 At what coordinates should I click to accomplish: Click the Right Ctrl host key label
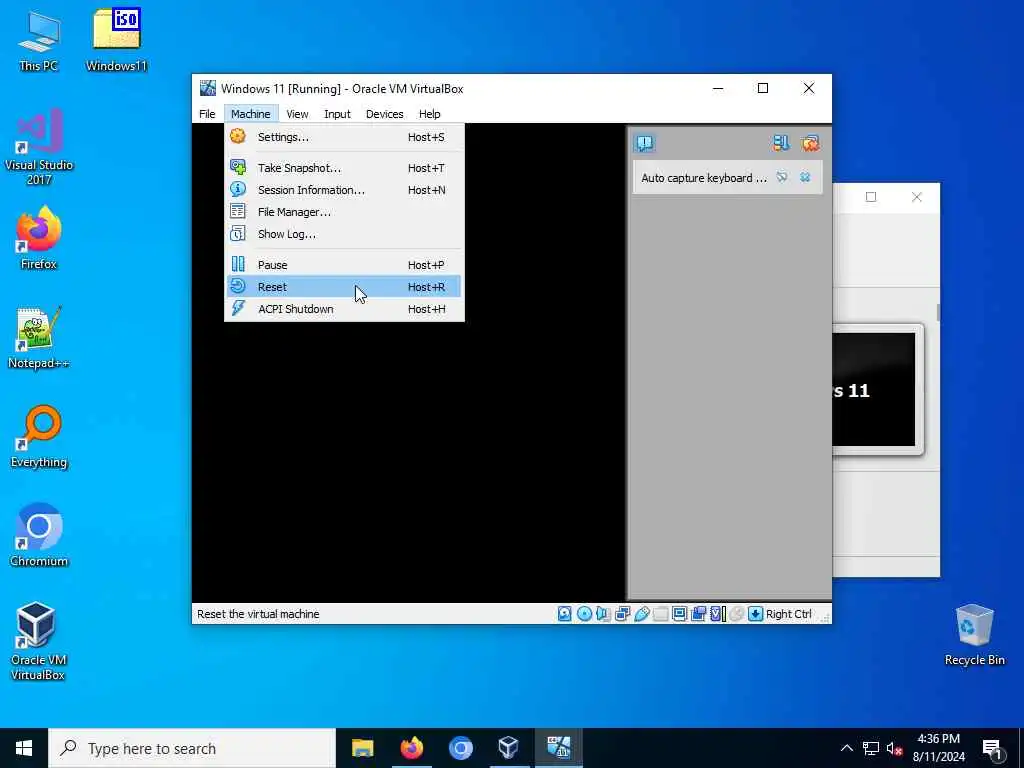pyautogui.click(x=788, y=614)
